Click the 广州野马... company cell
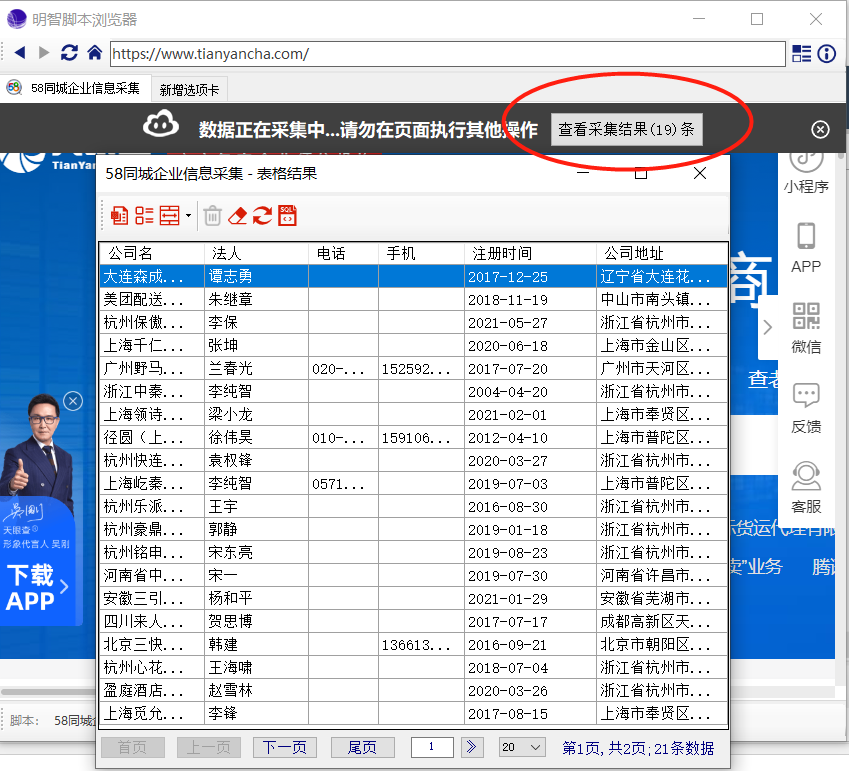The image size is (849, 771). coord(152,368)
